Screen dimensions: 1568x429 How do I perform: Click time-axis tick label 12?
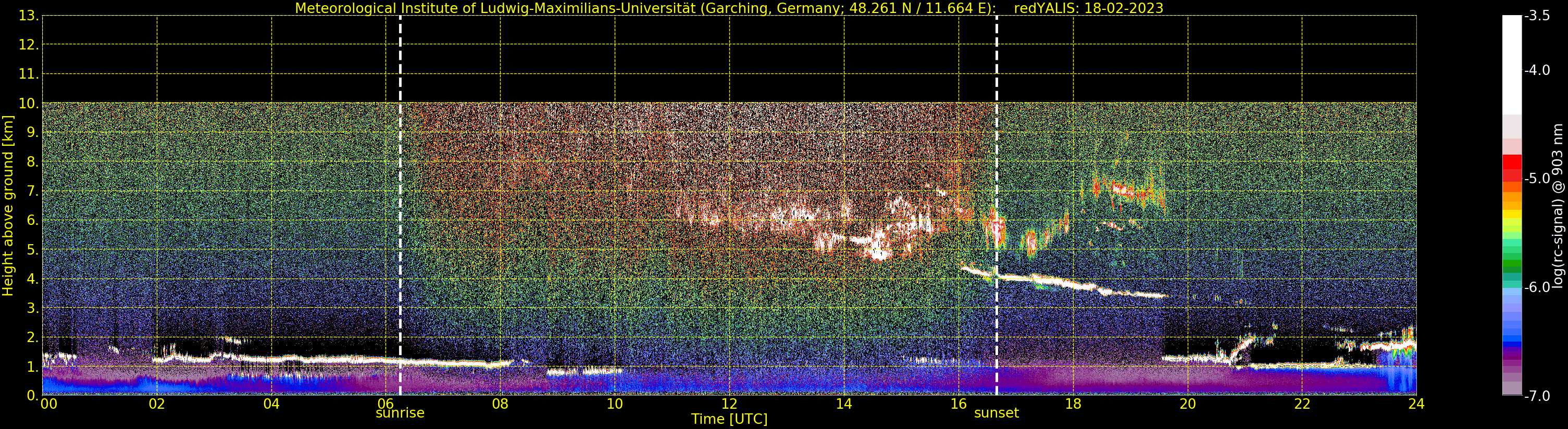(729, 404)
